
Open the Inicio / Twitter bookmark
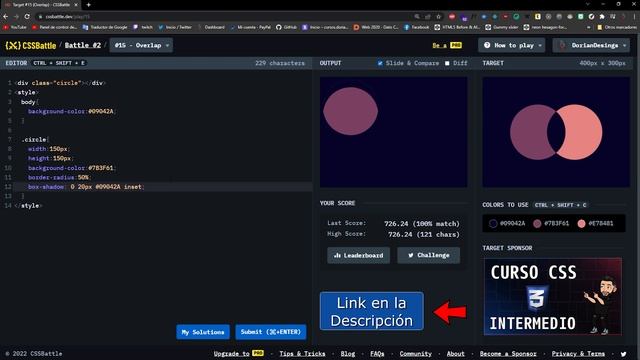(175, 27)
